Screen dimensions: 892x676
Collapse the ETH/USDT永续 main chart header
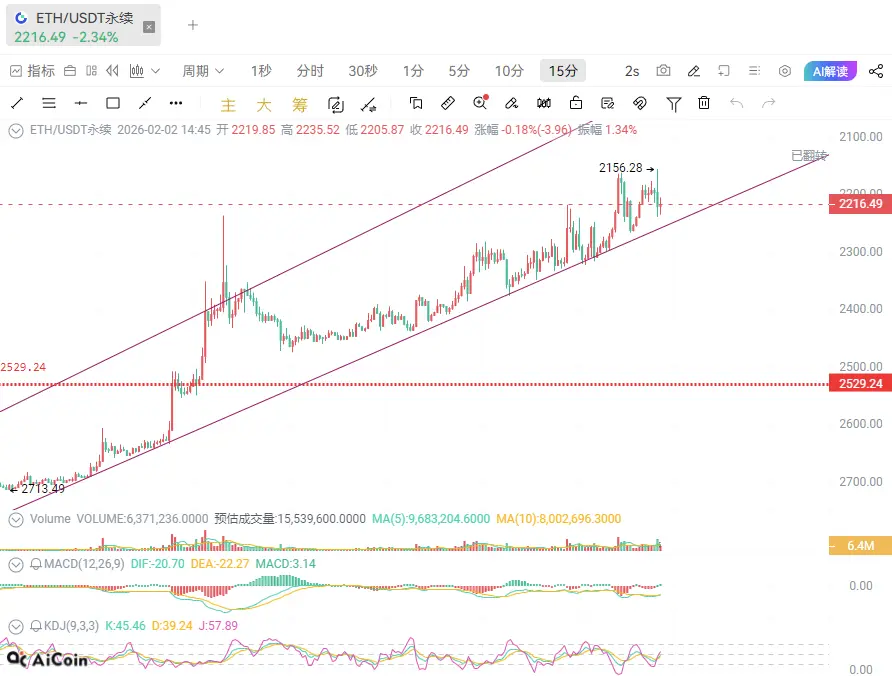(x=16, y=131)
